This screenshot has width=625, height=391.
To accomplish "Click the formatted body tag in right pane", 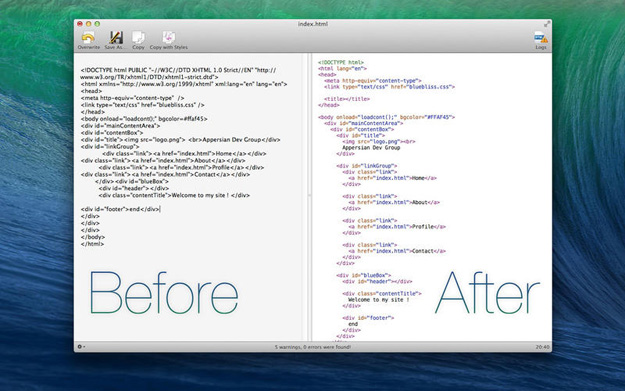I will click(x=386, y=117).
